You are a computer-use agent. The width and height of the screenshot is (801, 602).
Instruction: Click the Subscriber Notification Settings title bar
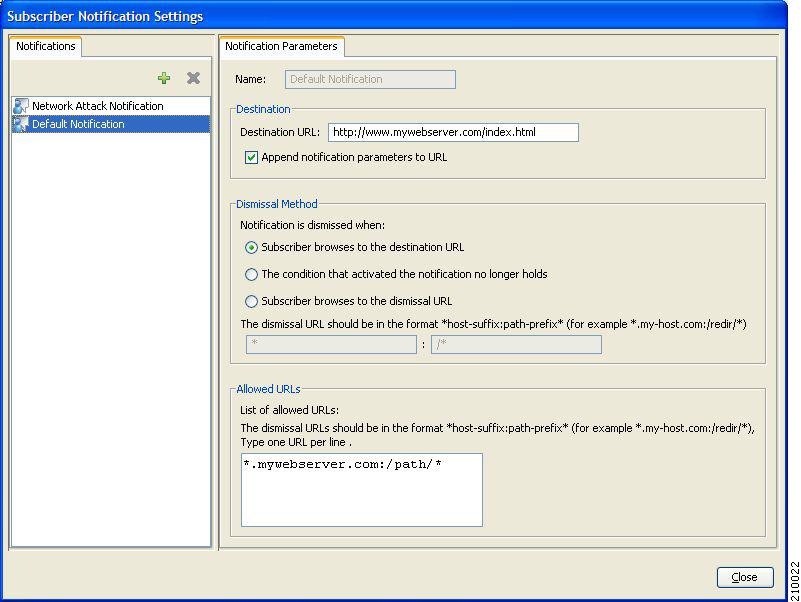coord(393,16)
